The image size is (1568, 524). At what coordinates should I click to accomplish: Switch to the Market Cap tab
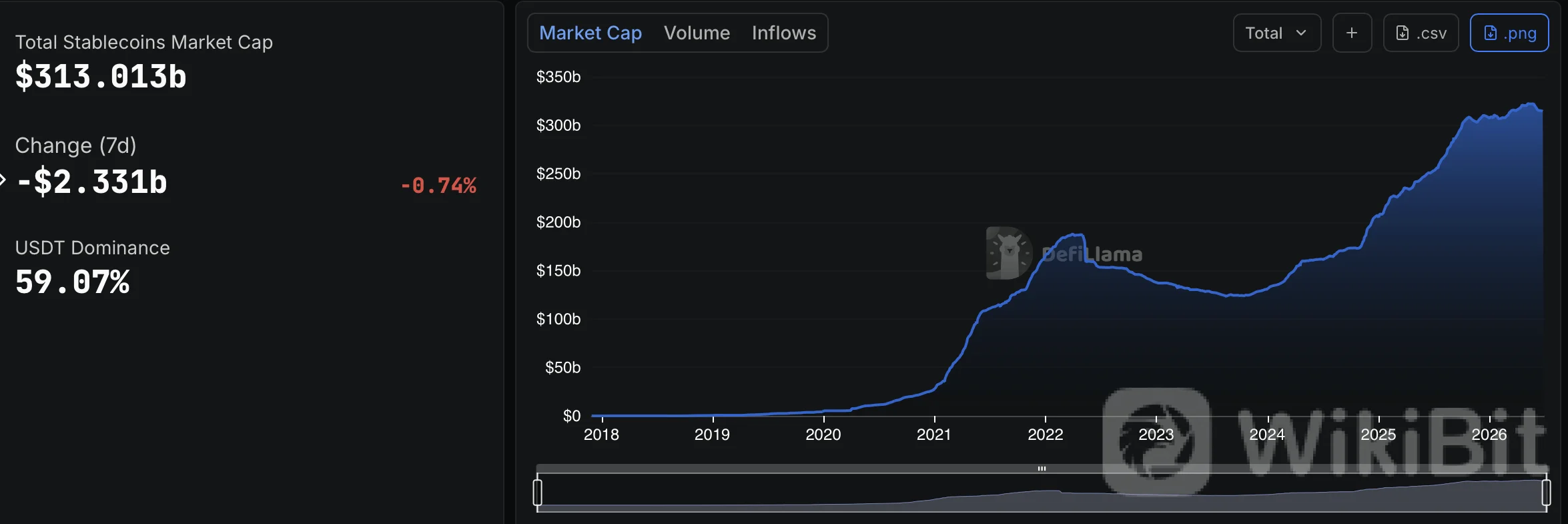tap(591, 33)
